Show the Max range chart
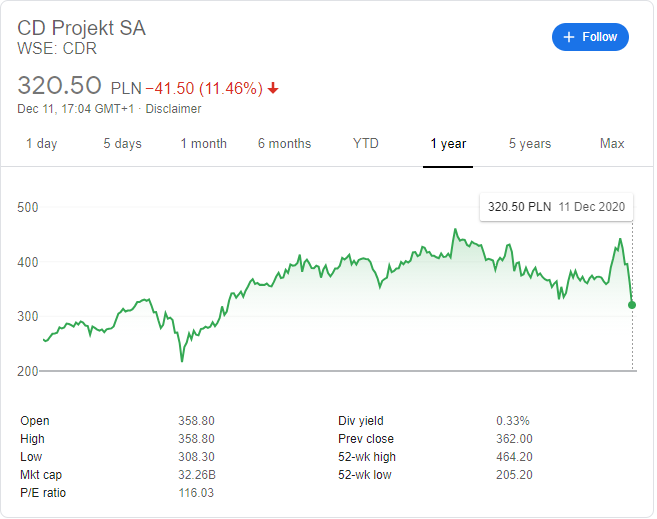The height and width of the screenshot is (519, 657). (612, 144)
